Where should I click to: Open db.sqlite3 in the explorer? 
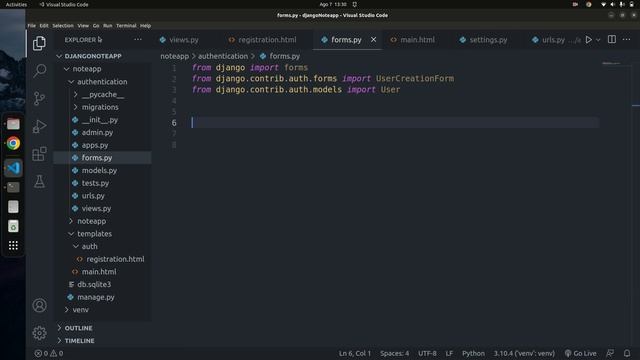point(94,284)
